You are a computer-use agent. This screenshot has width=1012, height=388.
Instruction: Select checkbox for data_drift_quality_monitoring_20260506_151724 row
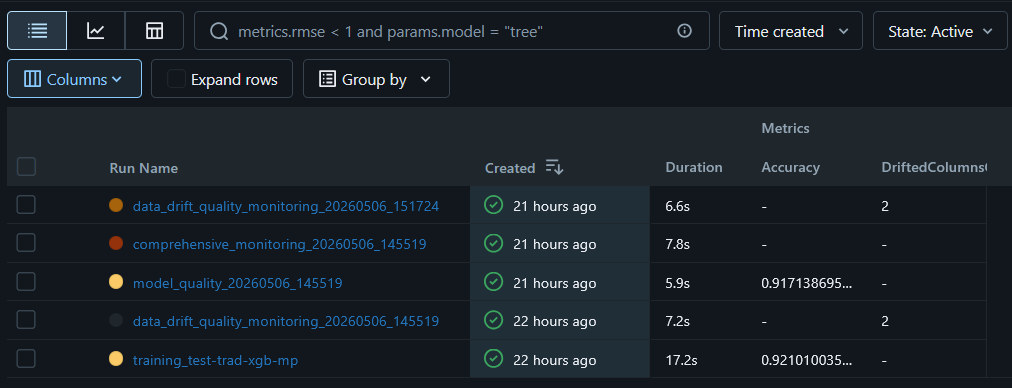click(26, 205)
